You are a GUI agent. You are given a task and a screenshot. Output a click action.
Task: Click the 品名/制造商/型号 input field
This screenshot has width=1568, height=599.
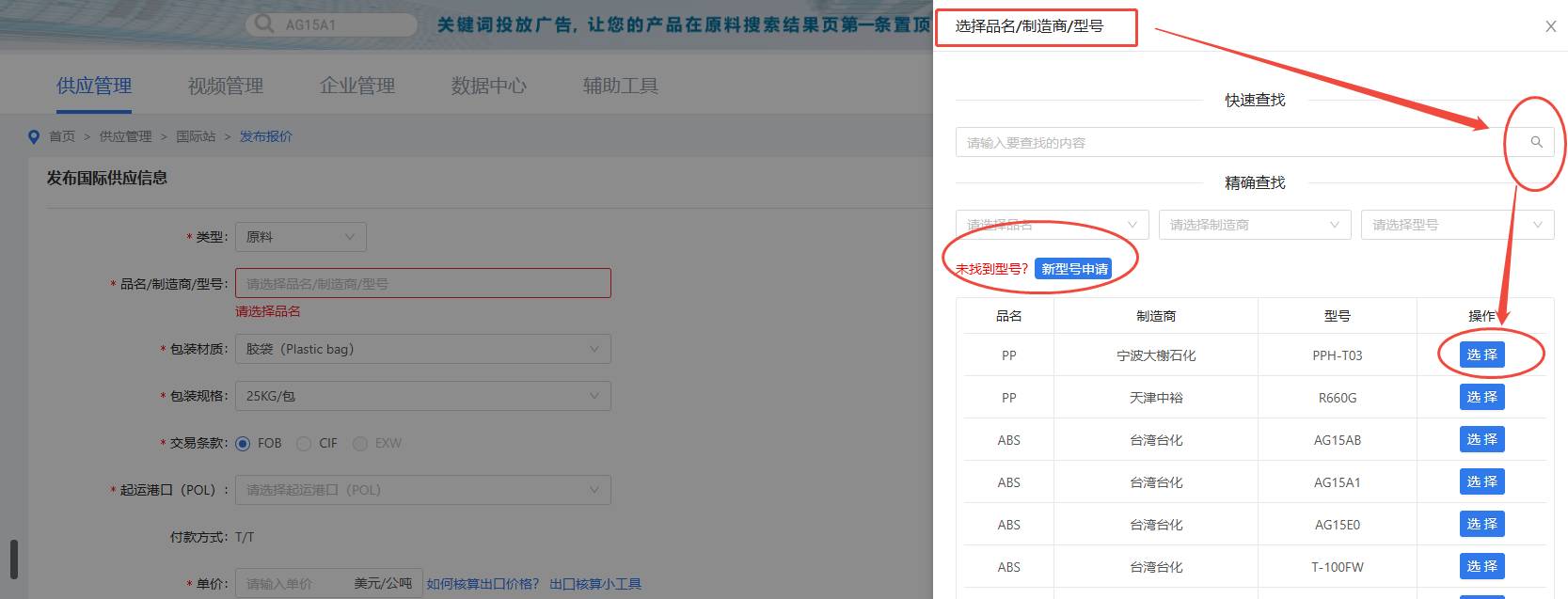(423, 283)
